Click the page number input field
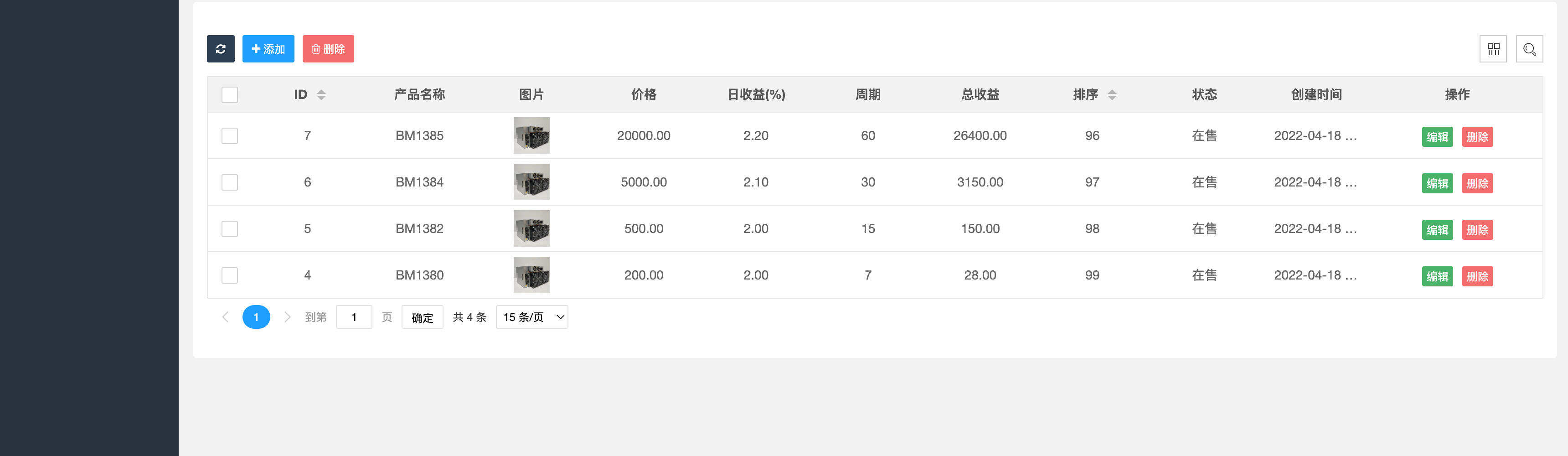 pyautogui.click(x=355, y=316)
